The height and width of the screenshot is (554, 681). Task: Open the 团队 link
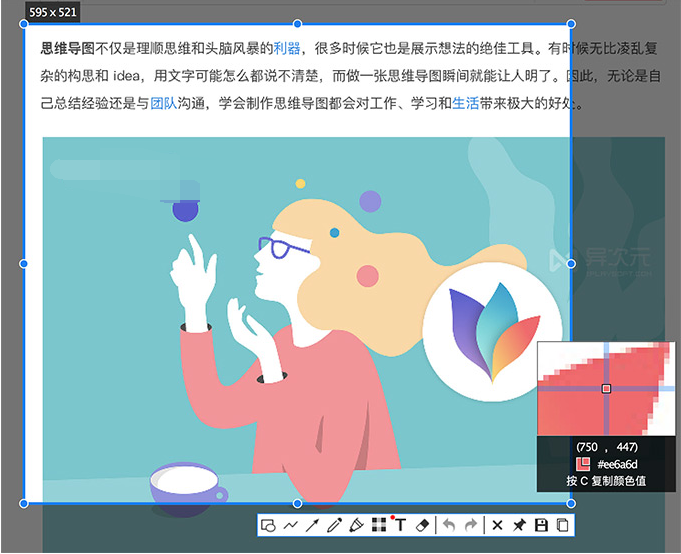click(x=164, y=103)
